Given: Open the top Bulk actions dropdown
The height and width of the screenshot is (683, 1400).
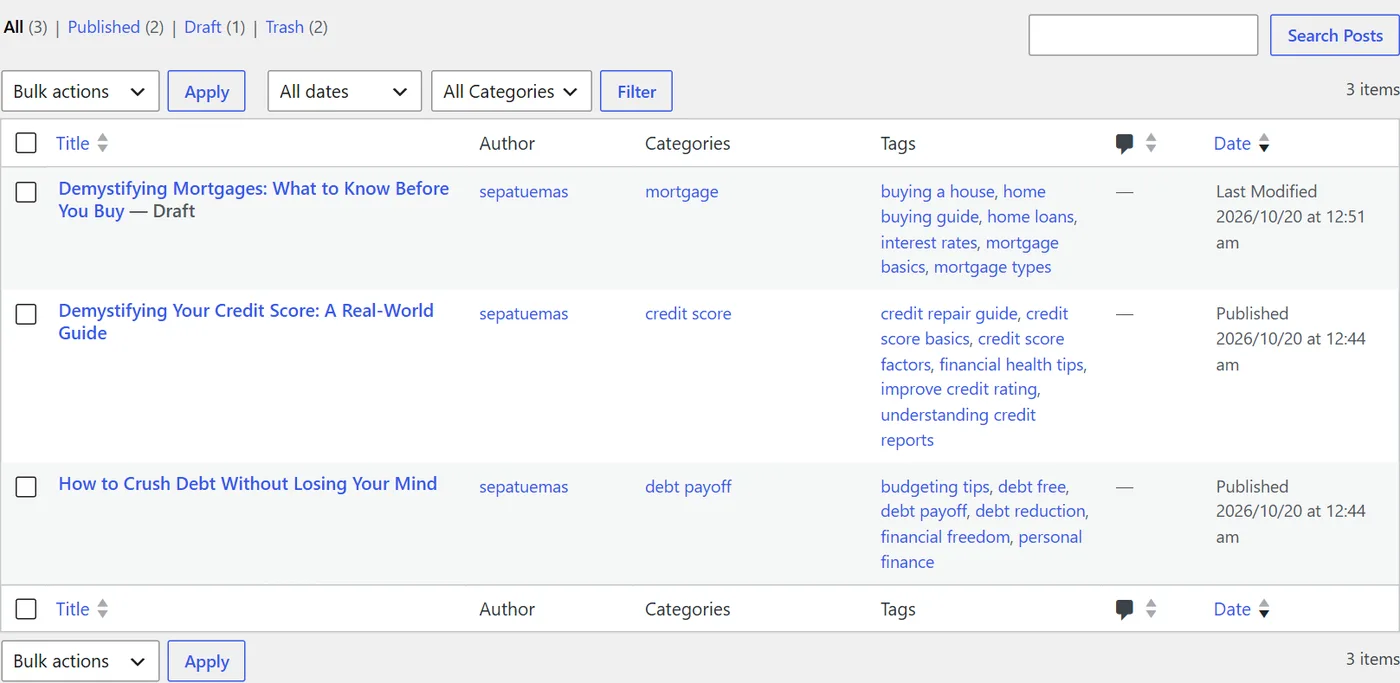Looking at the screenshot, I should [x=80, y=91].
